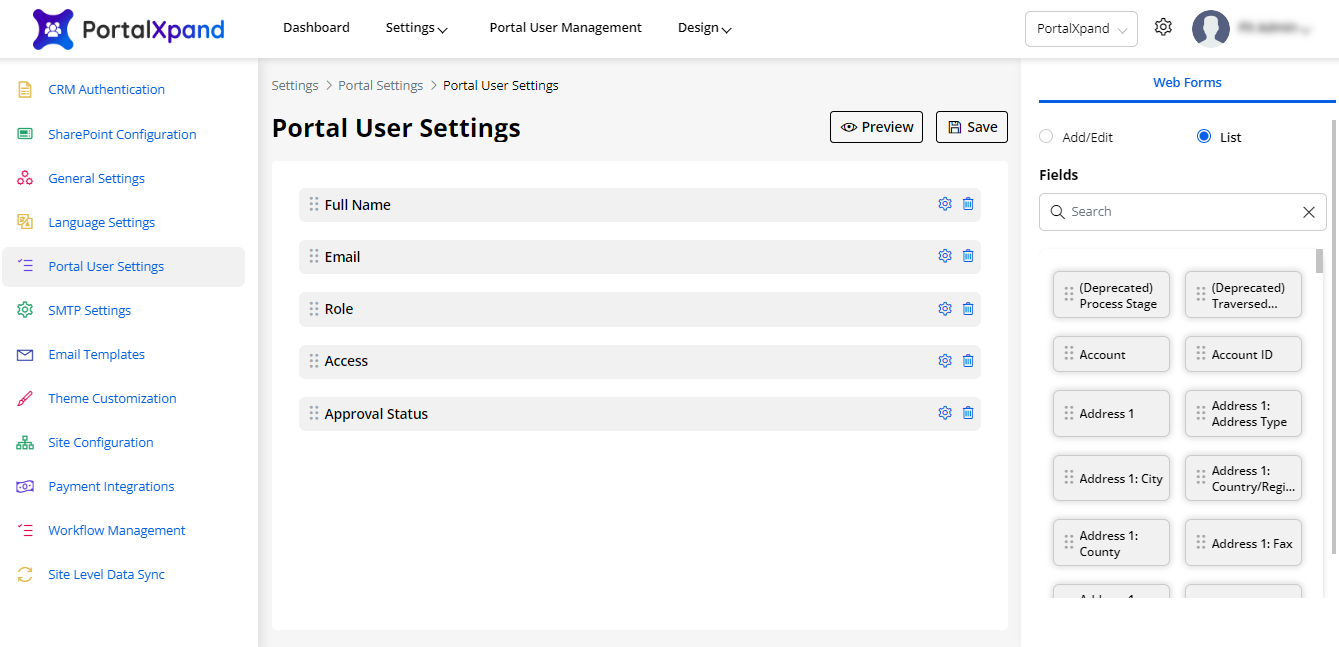This screenshot has width=1339, height=647.
Task: Click the Preview button
Action: click(876, 127)
